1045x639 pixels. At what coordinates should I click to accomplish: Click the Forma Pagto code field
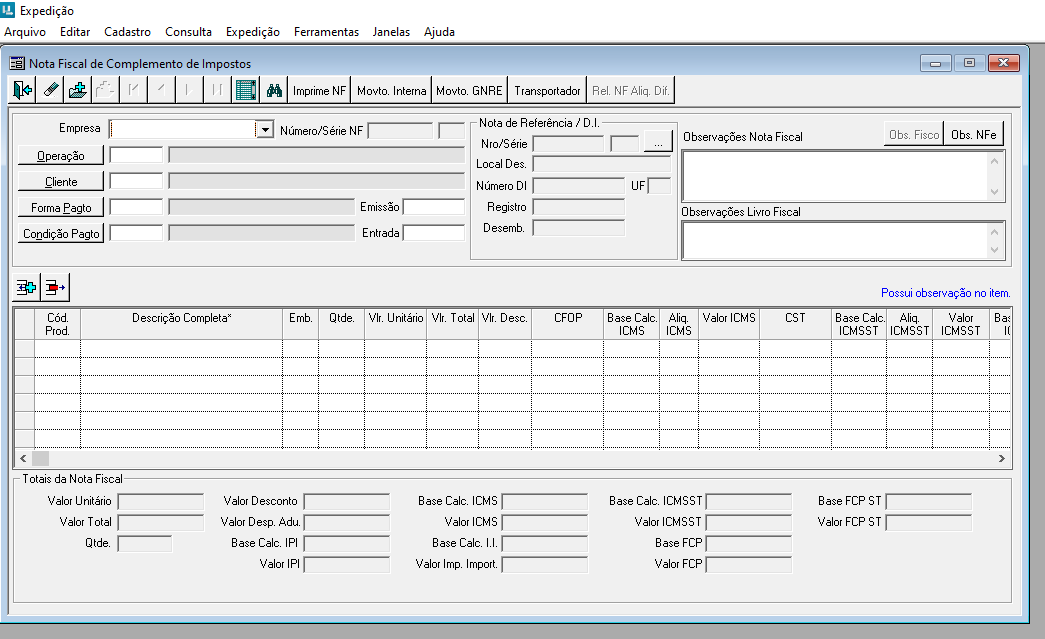136,207
